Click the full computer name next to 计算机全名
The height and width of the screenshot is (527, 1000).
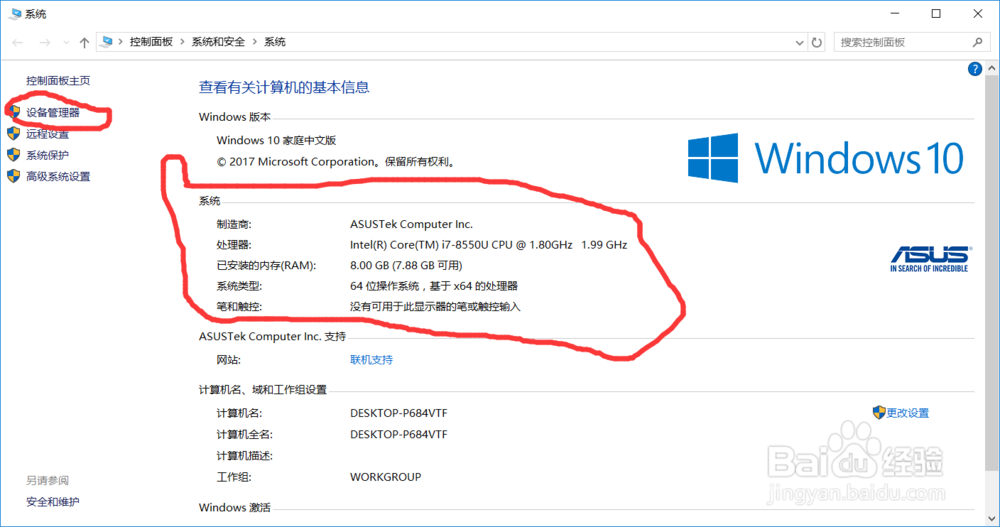click(399, 434)
